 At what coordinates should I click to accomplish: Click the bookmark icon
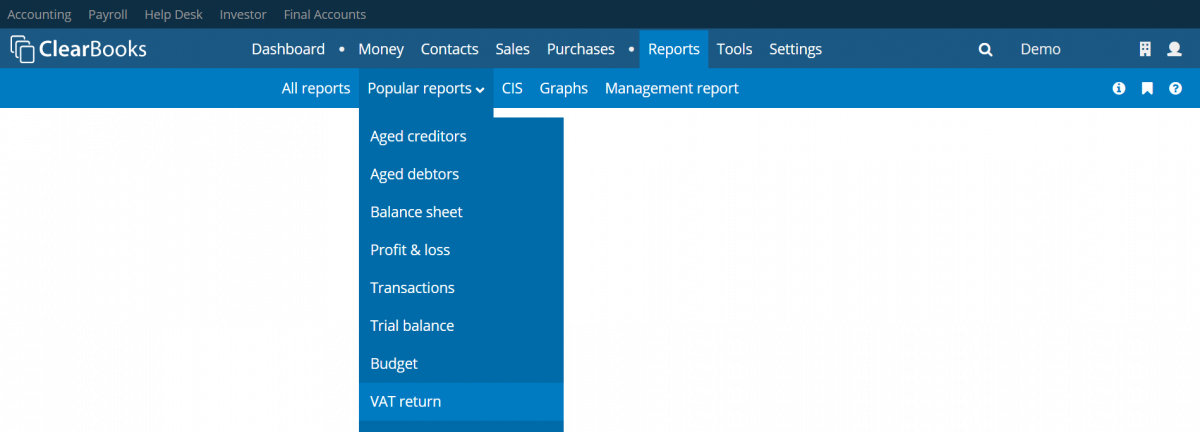(x=1147, y=88)
